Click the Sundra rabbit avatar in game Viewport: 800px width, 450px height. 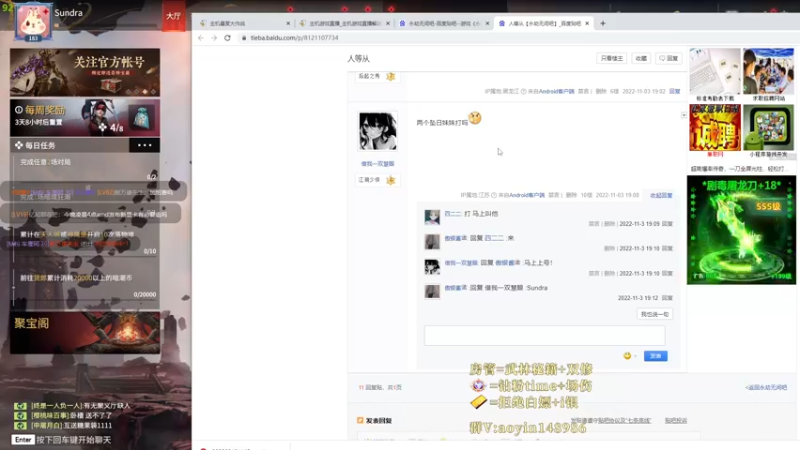point(33,22)
